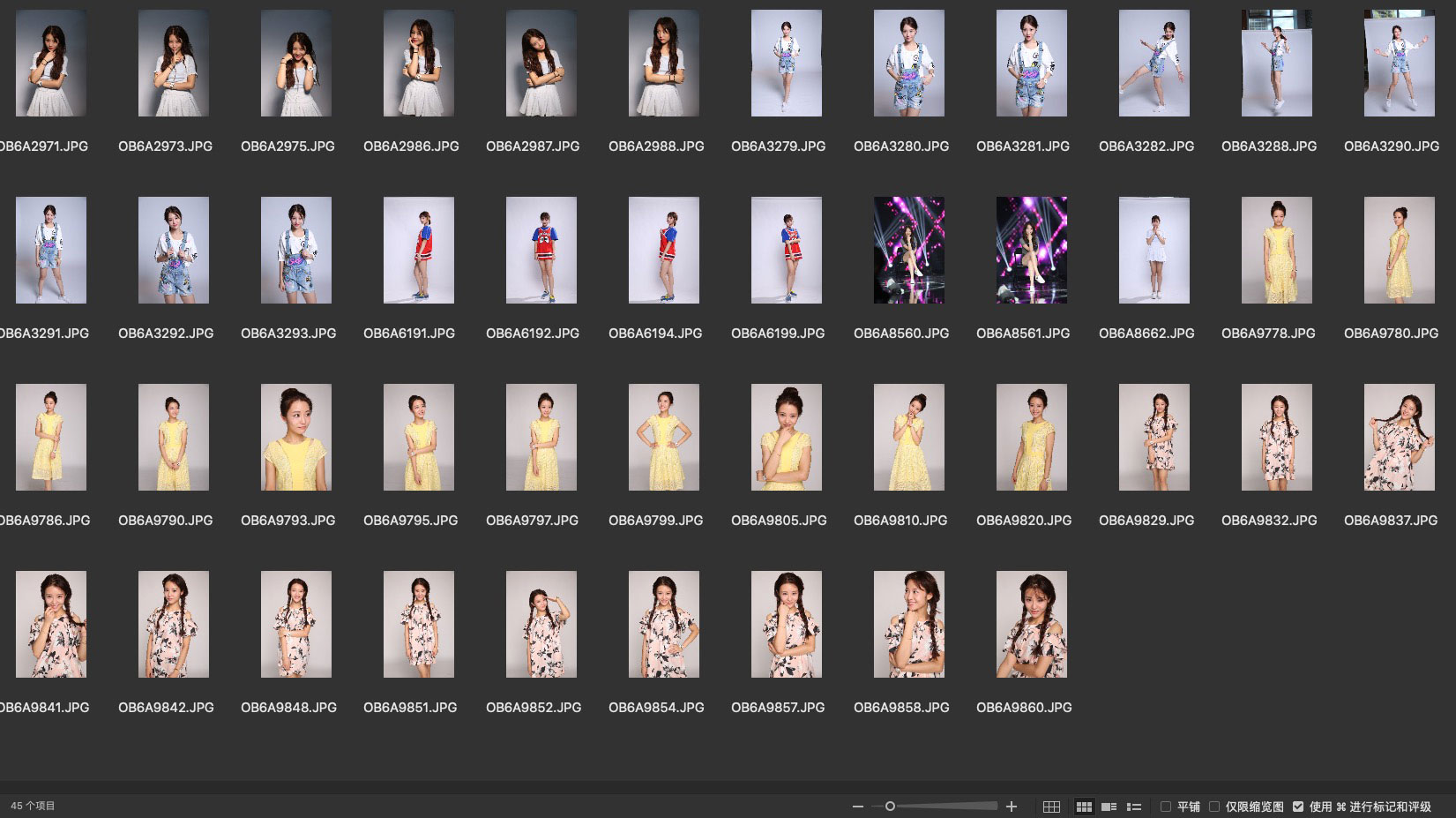This screenshot has width=1456, height=818.
Task: Select the OB6A3290.JPG thumbnail
Action: (1400, 64)
